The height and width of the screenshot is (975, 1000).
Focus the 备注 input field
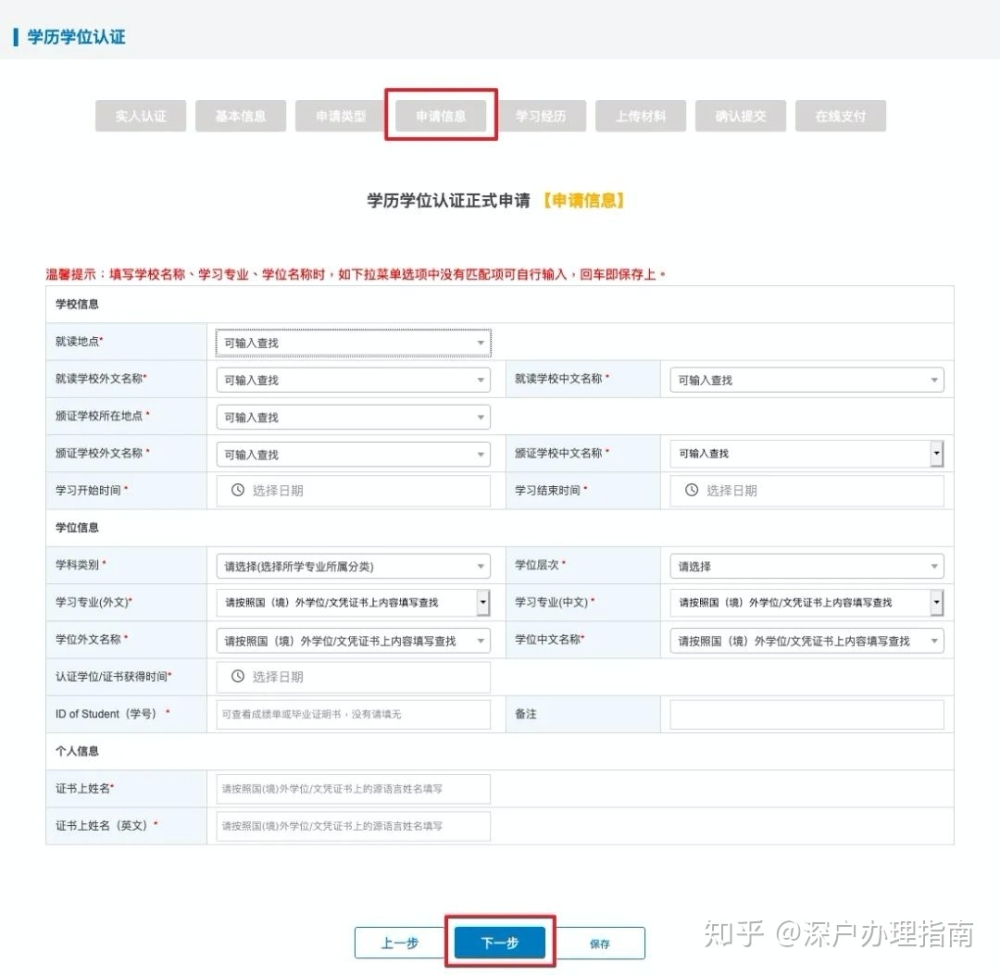tap(807, 714)
